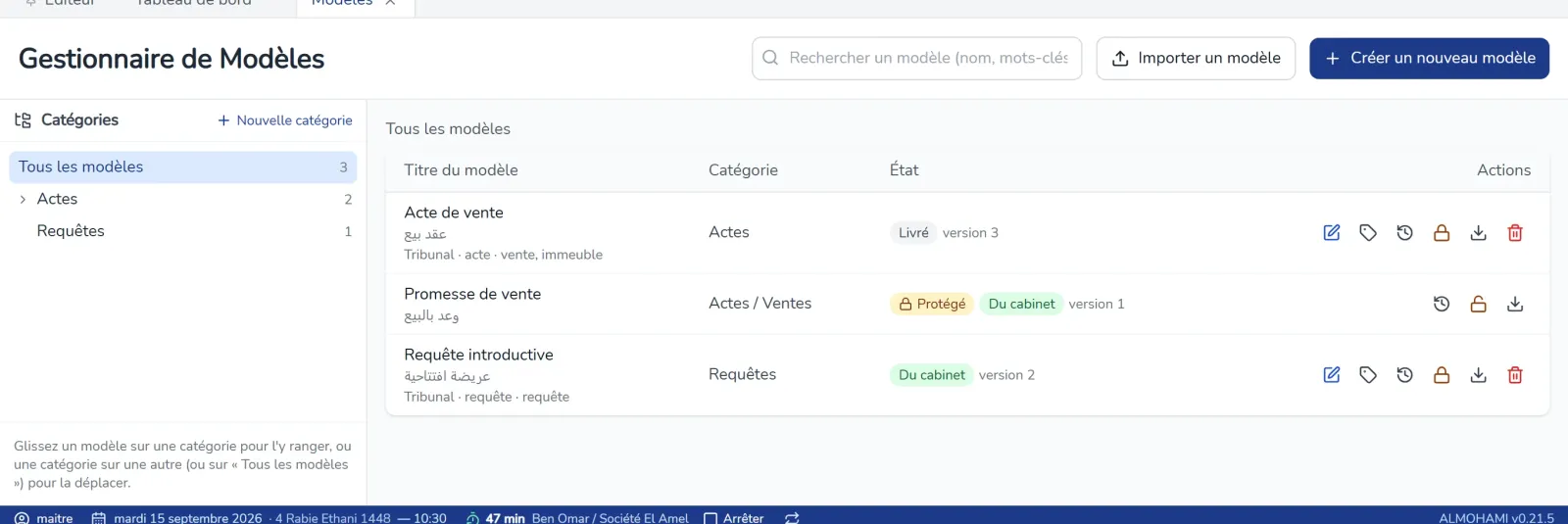This screenshot has width=1568, height=524.
Task: Delete the Requête introductive template
Action: (1515, 375)
